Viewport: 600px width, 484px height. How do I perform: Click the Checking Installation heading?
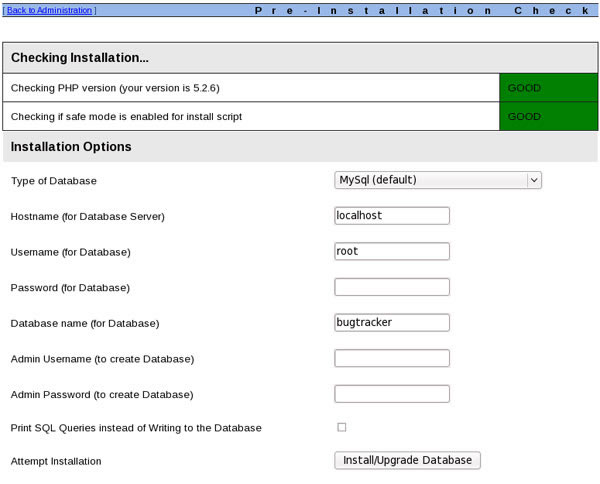click(x=80, y=57)
